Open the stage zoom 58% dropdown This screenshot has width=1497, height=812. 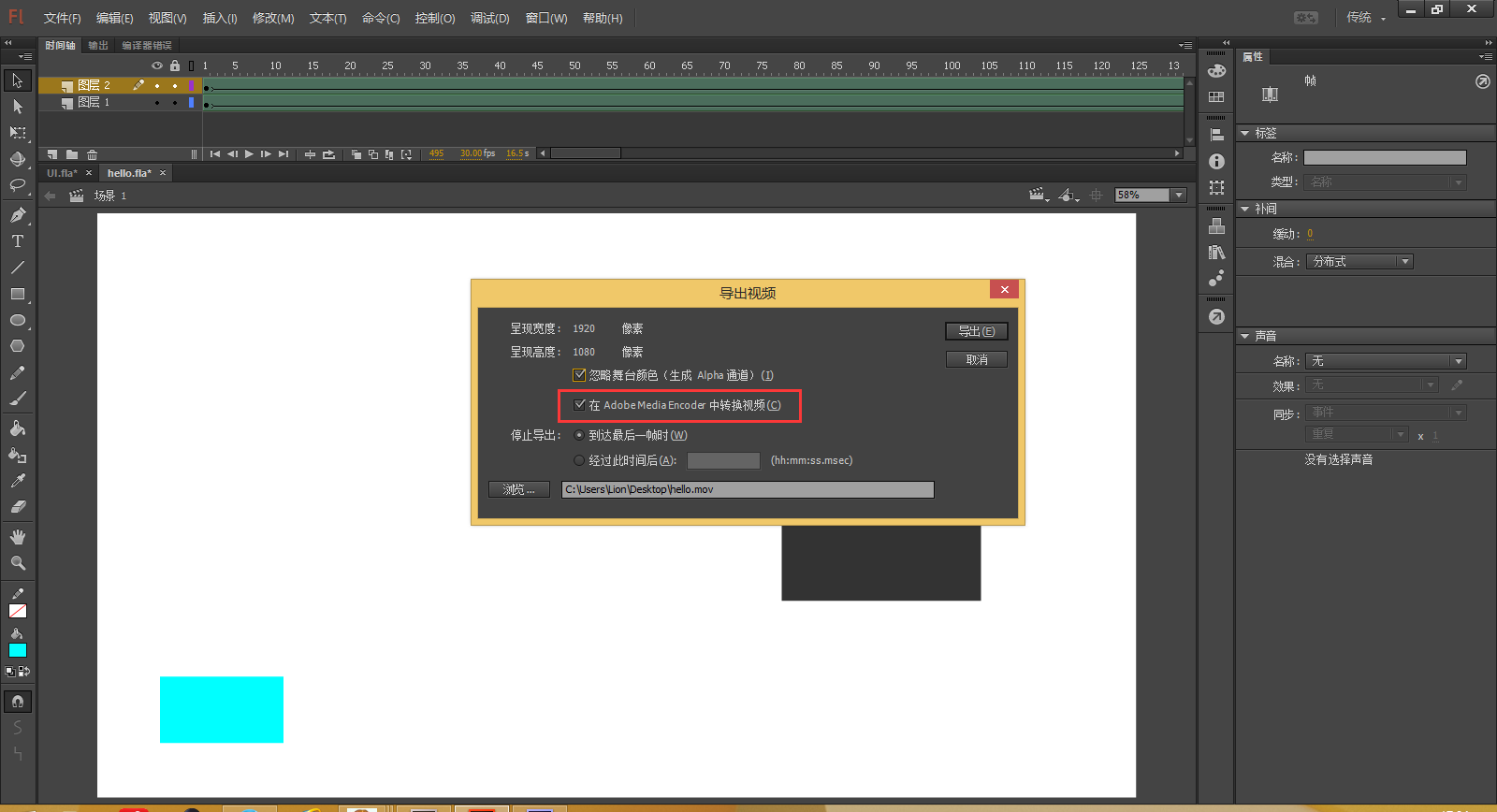pyautogui.click(x=1179, y=195)
